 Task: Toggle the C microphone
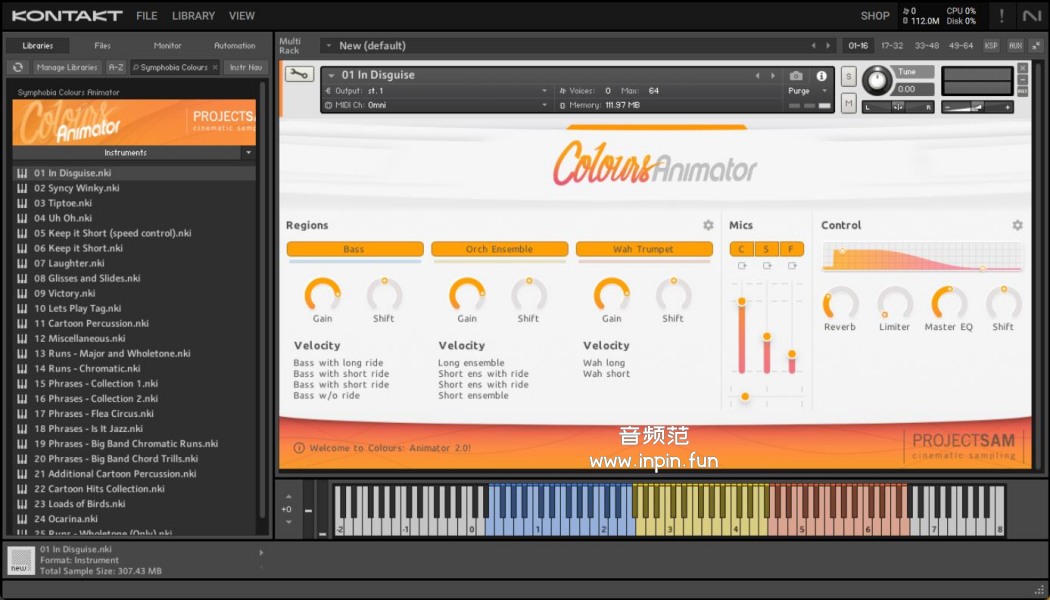point(741,249)
